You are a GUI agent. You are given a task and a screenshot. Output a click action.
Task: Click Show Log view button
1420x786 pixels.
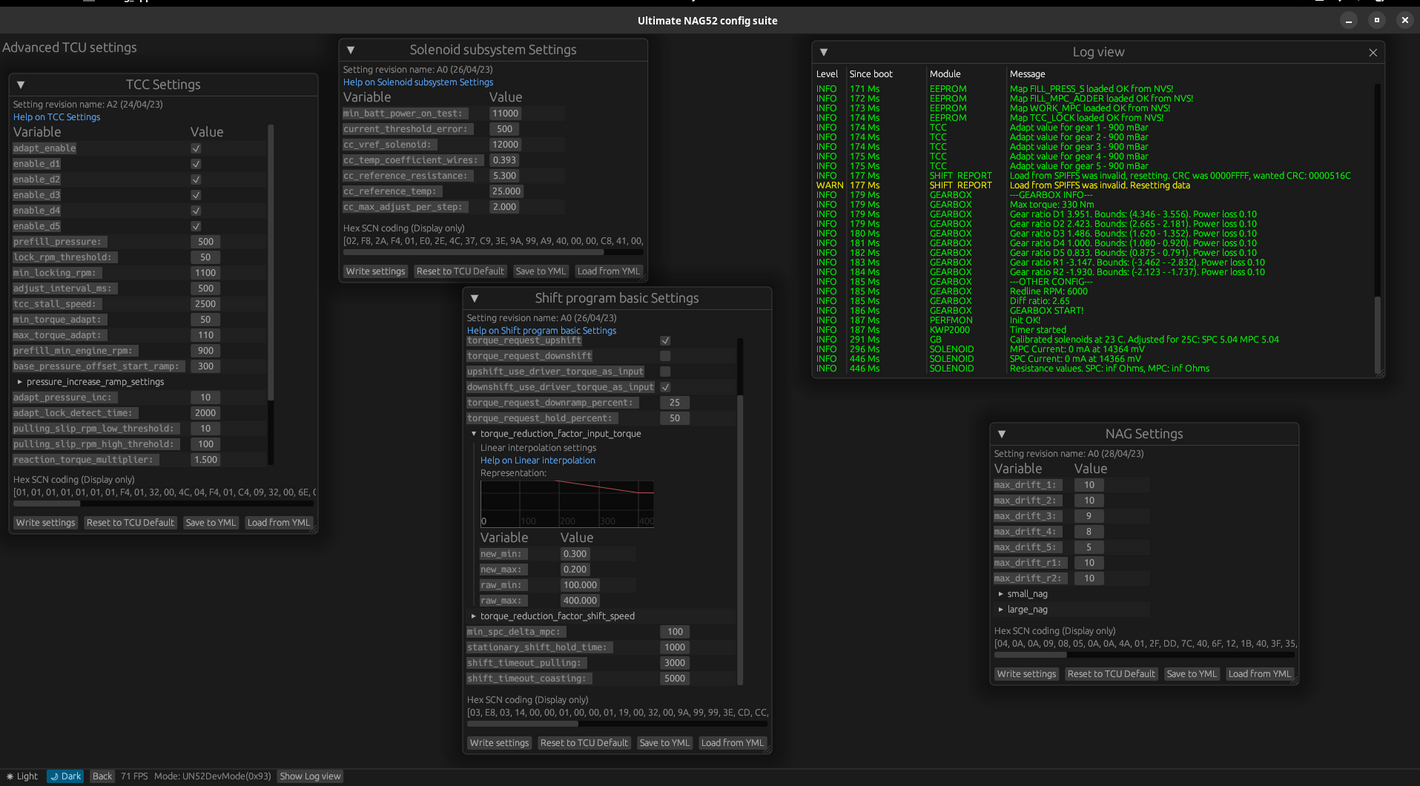tap(310, 776)
